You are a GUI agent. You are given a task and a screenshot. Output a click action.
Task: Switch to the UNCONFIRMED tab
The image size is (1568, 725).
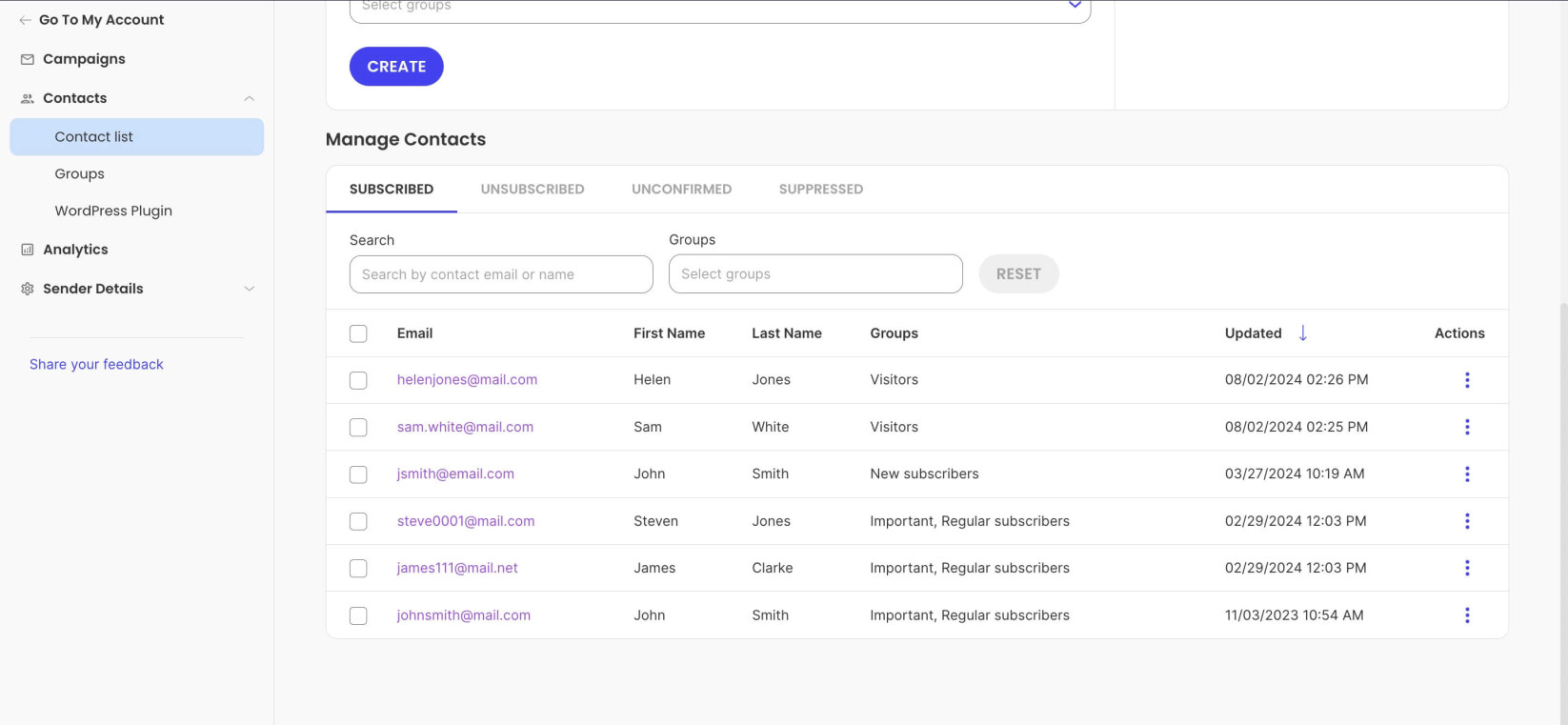(x=682, y=189)
